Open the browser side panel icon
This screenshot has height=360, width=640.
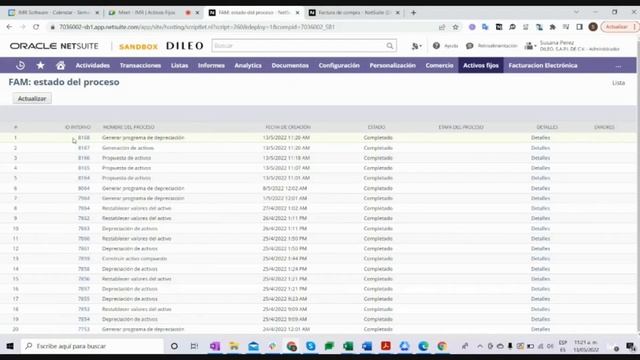pos(580,27)
